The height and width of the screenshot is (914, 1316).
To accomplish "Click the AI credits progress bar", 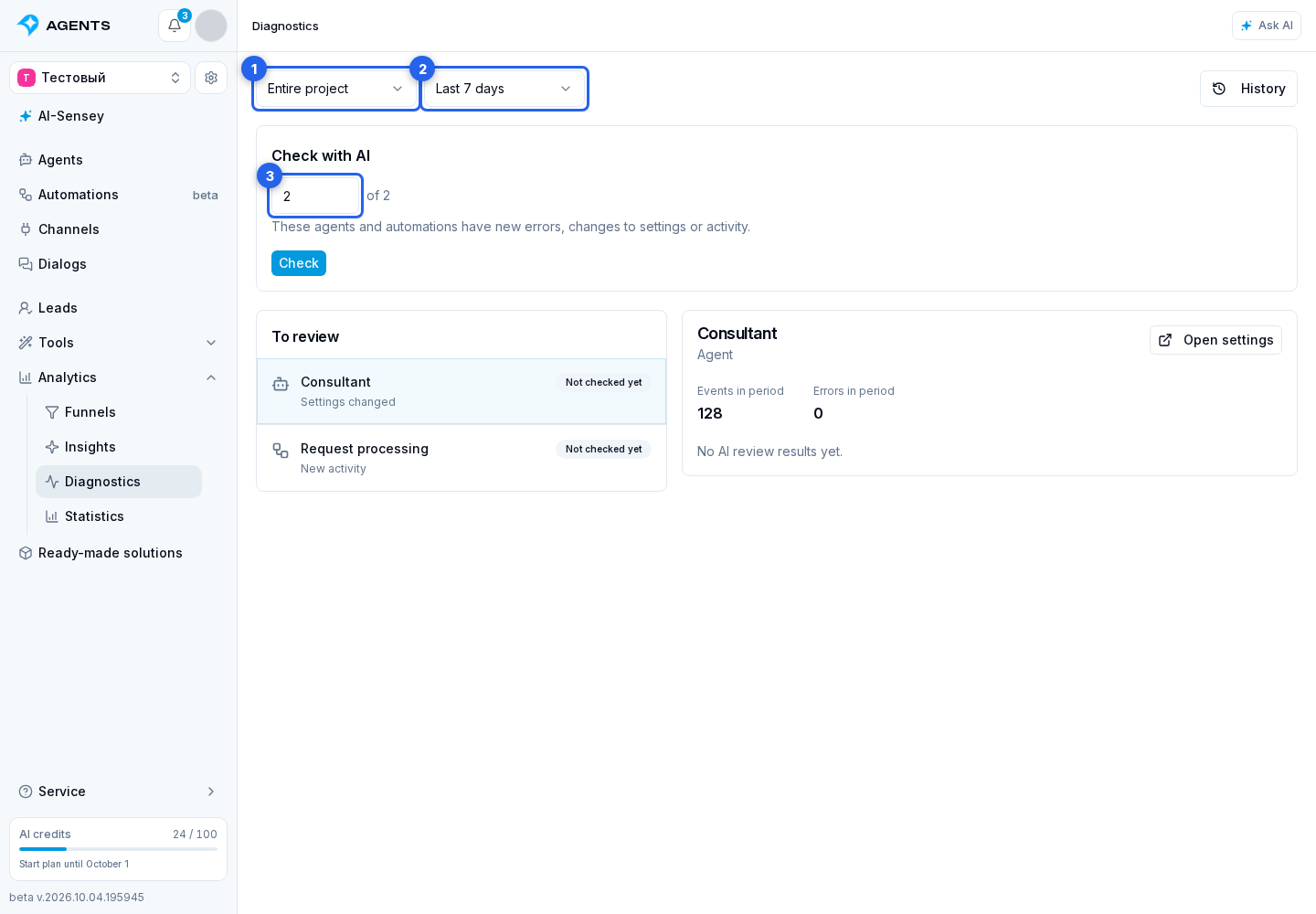I will (119, 849).
